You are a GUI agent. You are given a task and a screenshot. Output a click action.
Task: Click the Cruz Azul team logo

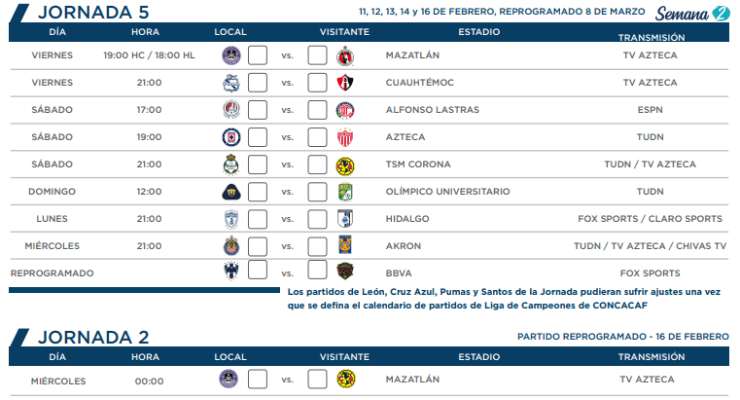(x=231, y=137)
